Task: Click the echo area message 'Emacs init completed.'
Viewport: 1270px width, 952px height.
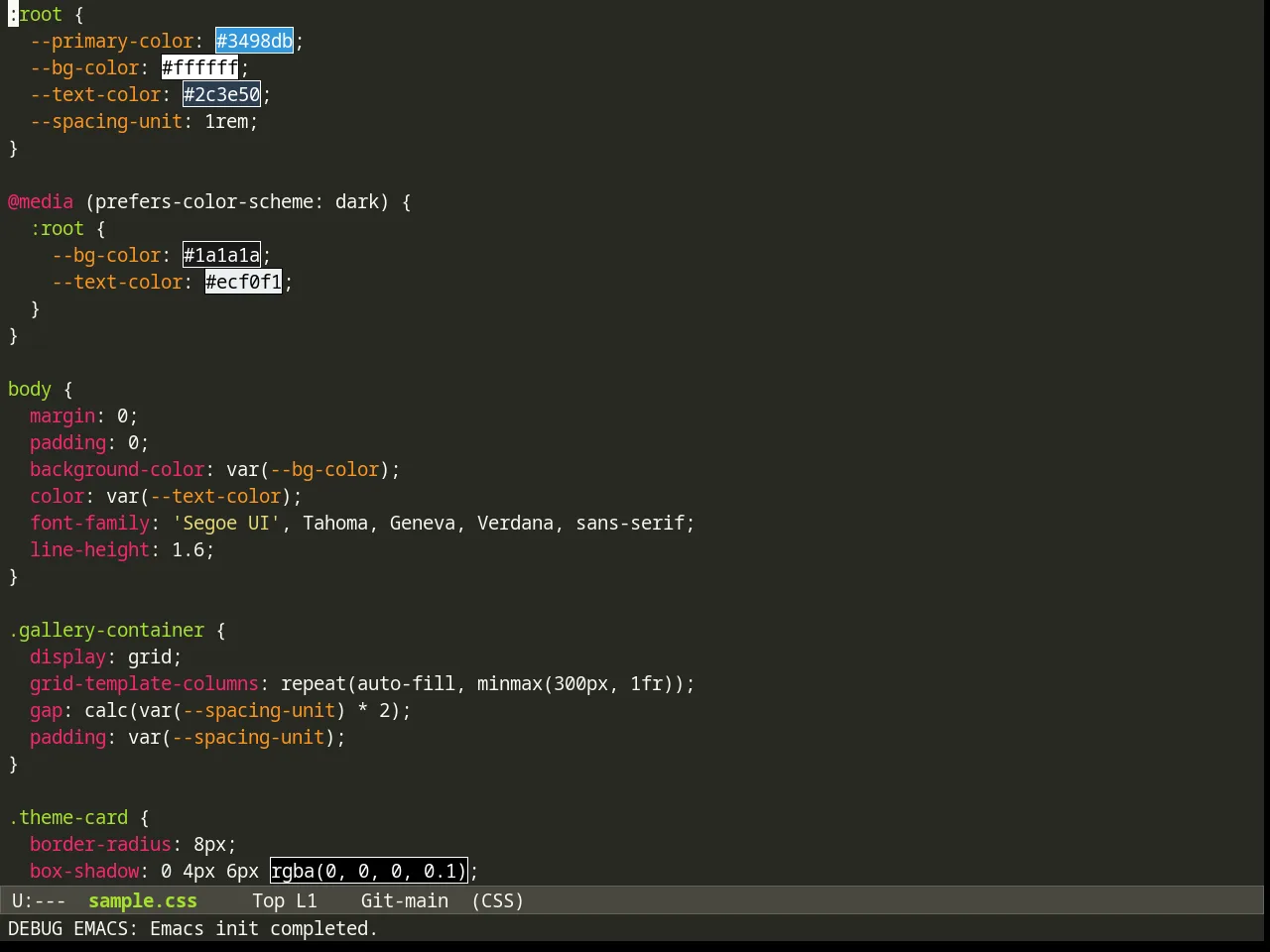Action: pyautogui.click(x=264, y=928)
